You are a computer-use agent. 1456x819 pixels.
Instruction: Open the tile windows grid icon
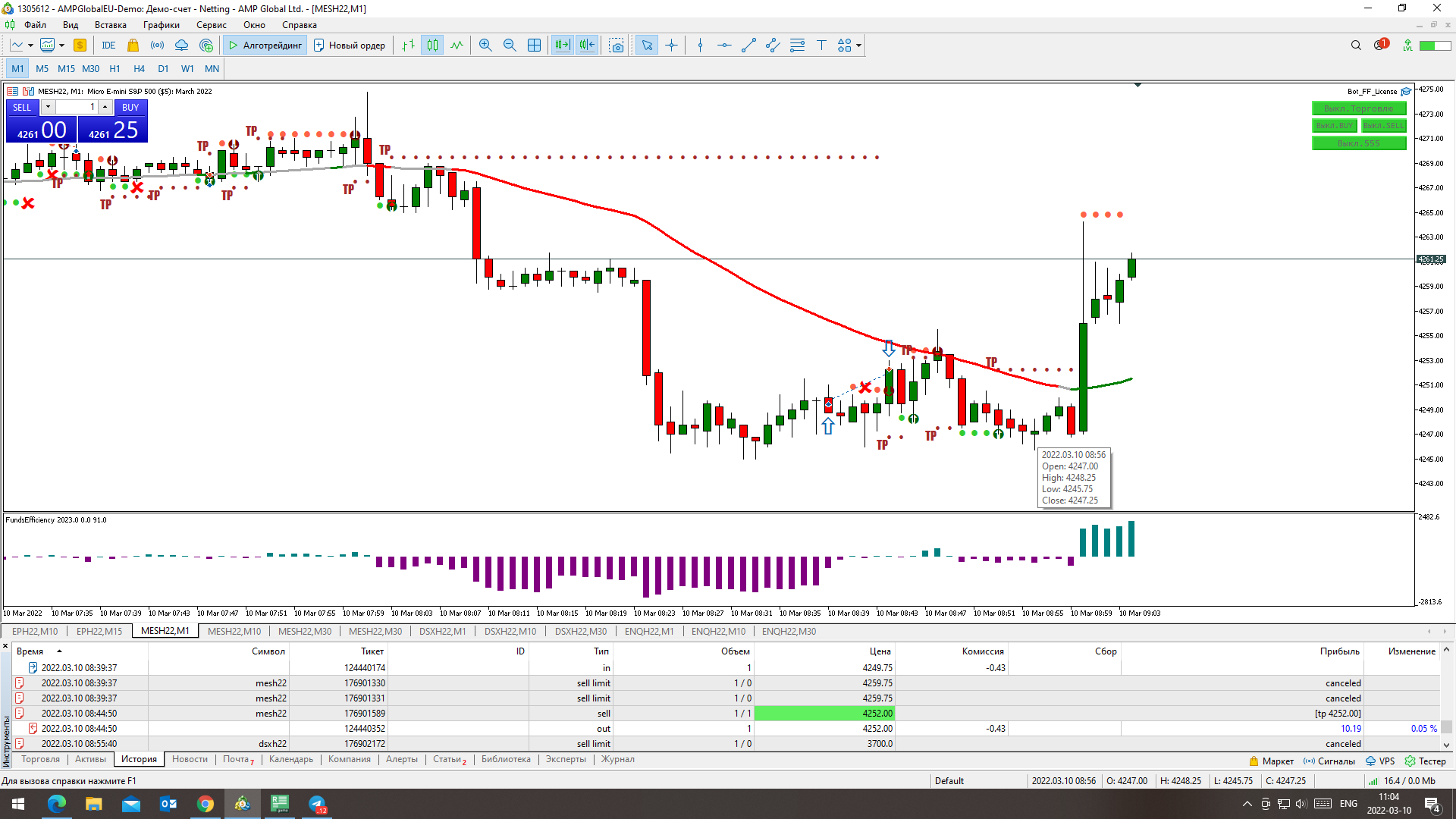534,45
